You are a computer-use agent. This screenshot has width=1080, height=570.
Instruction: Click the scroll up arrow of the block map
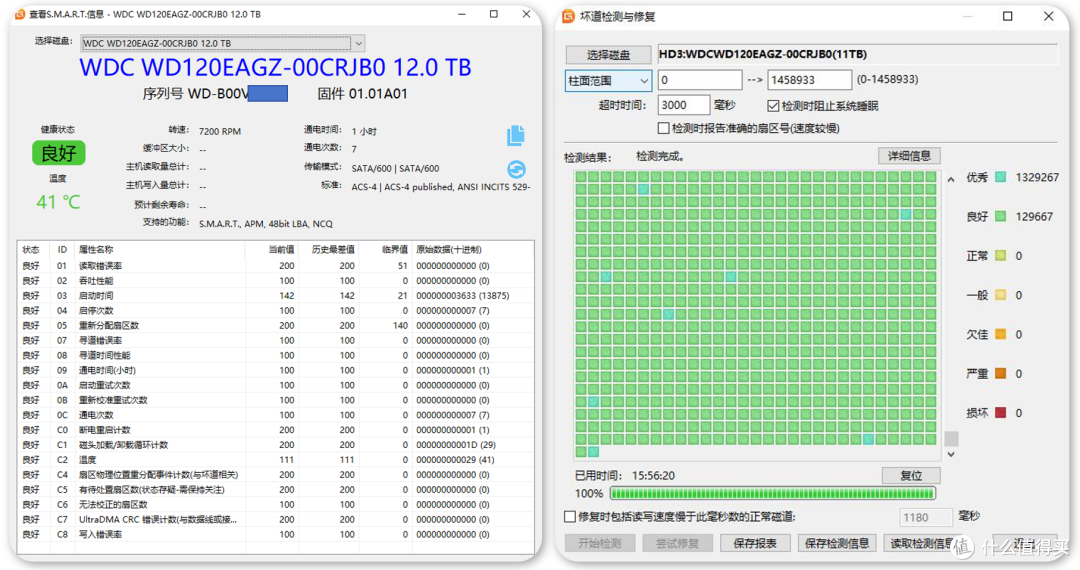point(951,179)
